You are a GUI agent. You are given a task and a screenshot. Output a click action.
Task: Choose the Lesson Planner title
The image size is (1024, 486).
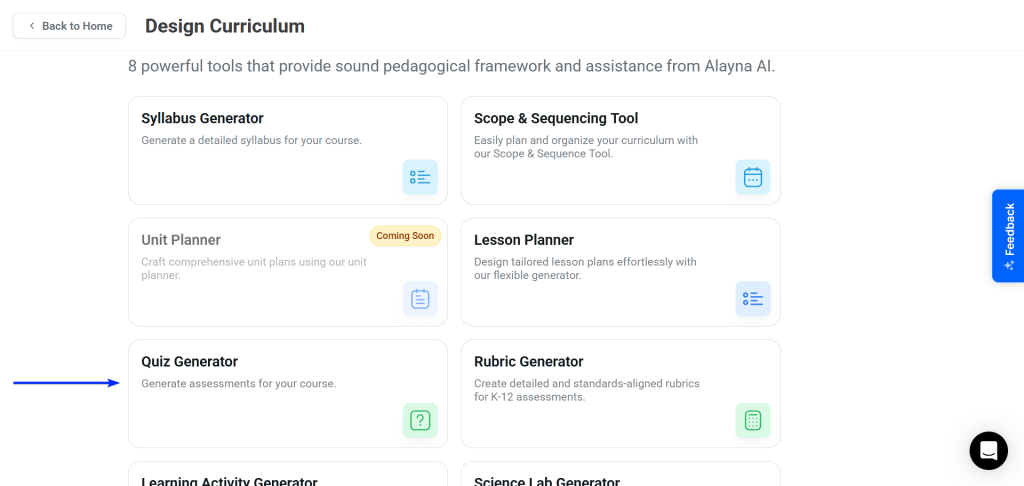pyautogui.click(x=524, y=240)
